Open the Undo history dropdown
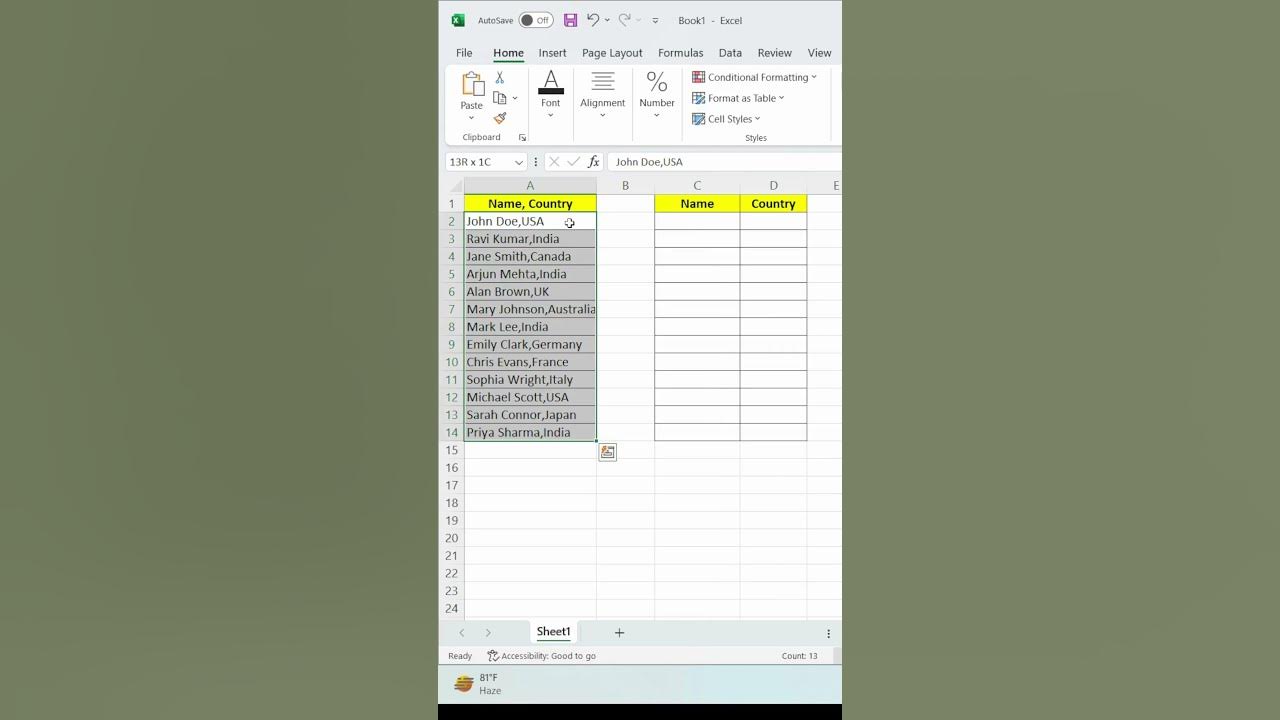 click(607, 20)
